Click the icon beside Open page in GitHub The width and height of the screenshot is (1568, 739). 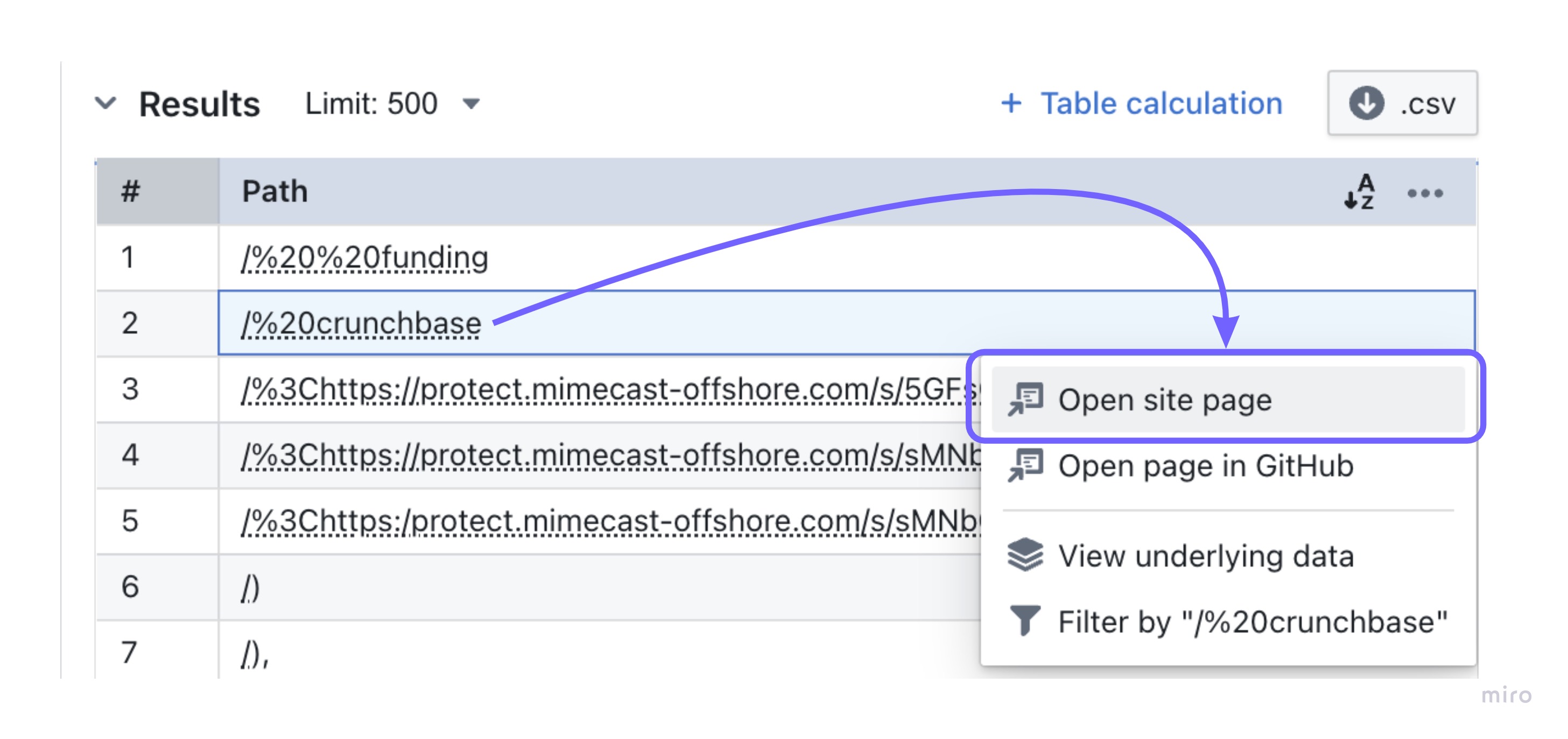click(x=1025, y=465)
